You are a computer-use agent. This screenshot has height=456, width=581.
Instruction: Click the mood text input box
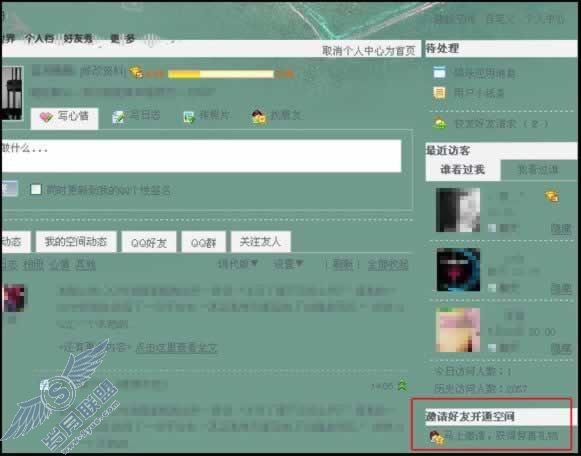(x=201, y=156)
